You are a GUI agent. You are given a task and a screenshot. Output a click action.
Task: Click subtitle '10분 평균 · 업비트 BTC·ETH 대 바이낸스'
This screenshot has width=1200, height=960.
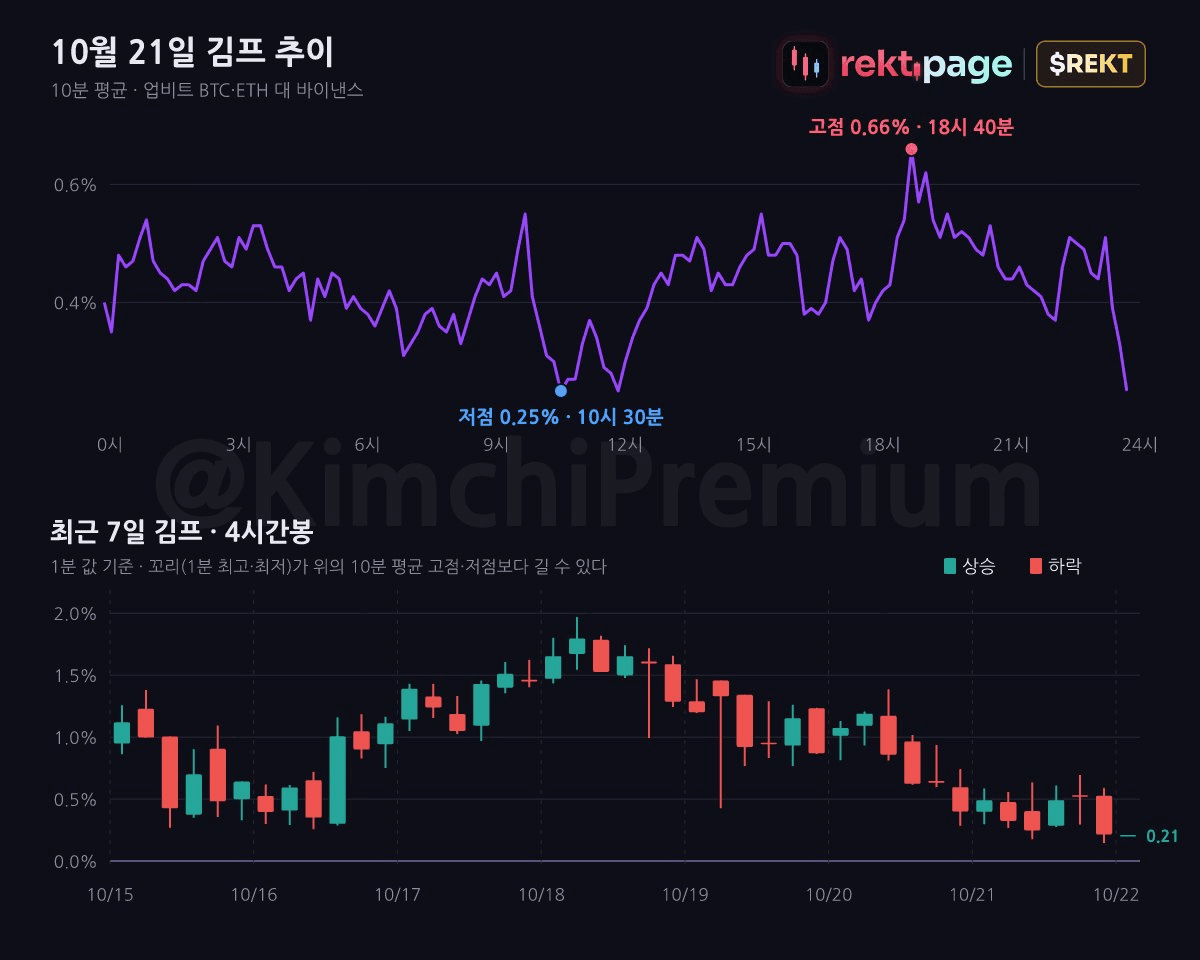tap(207, 91)
